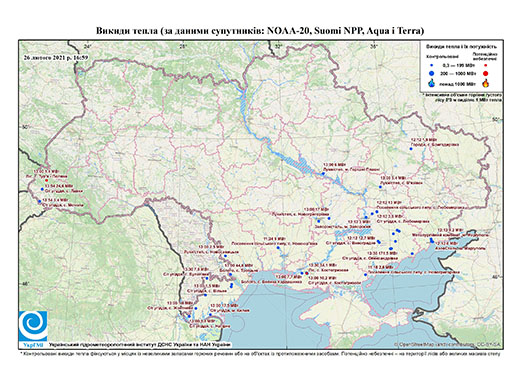The width and height of the screenshot is (520, 368).
Task: Click small blue dot legend marker
Action: pyautogui.click(x=431, y=66)
